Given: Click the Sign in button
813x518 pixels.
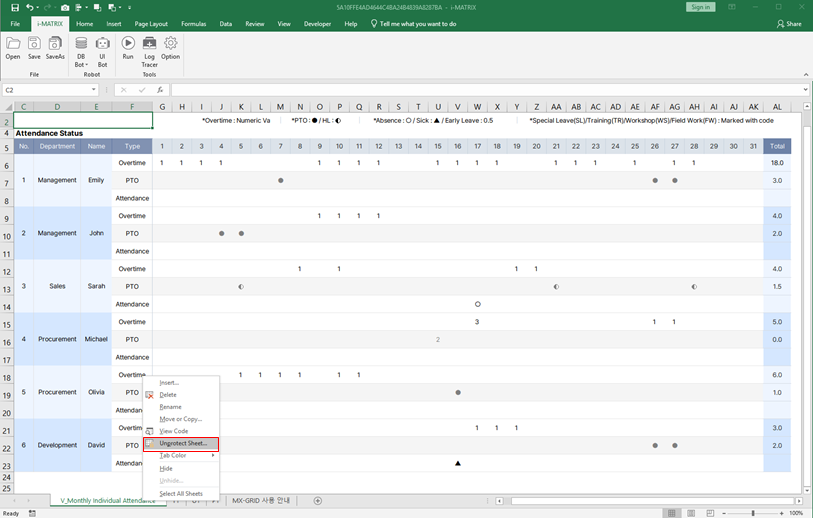Looking at the screenshot, I should tap(701, 7).
